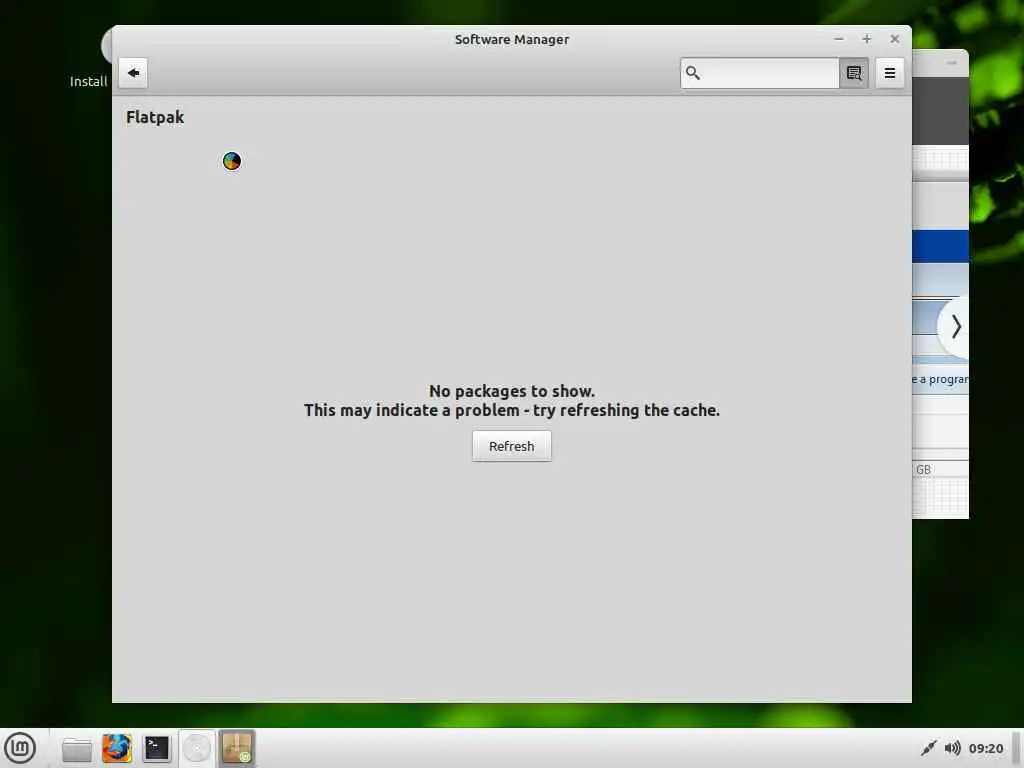Maximize the Software Manager window
Viewport: 1024px width, 768px height.
pyautogui.click(x=867, y=39)
